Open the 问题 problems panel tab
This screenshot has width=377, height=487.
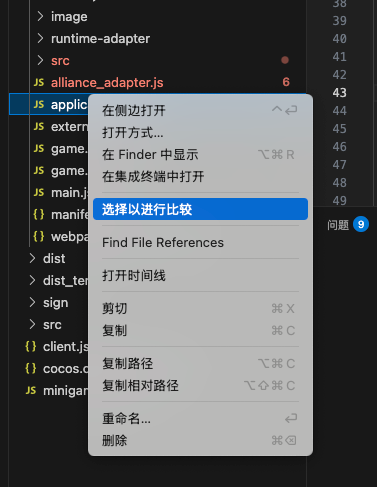point(338,225)
